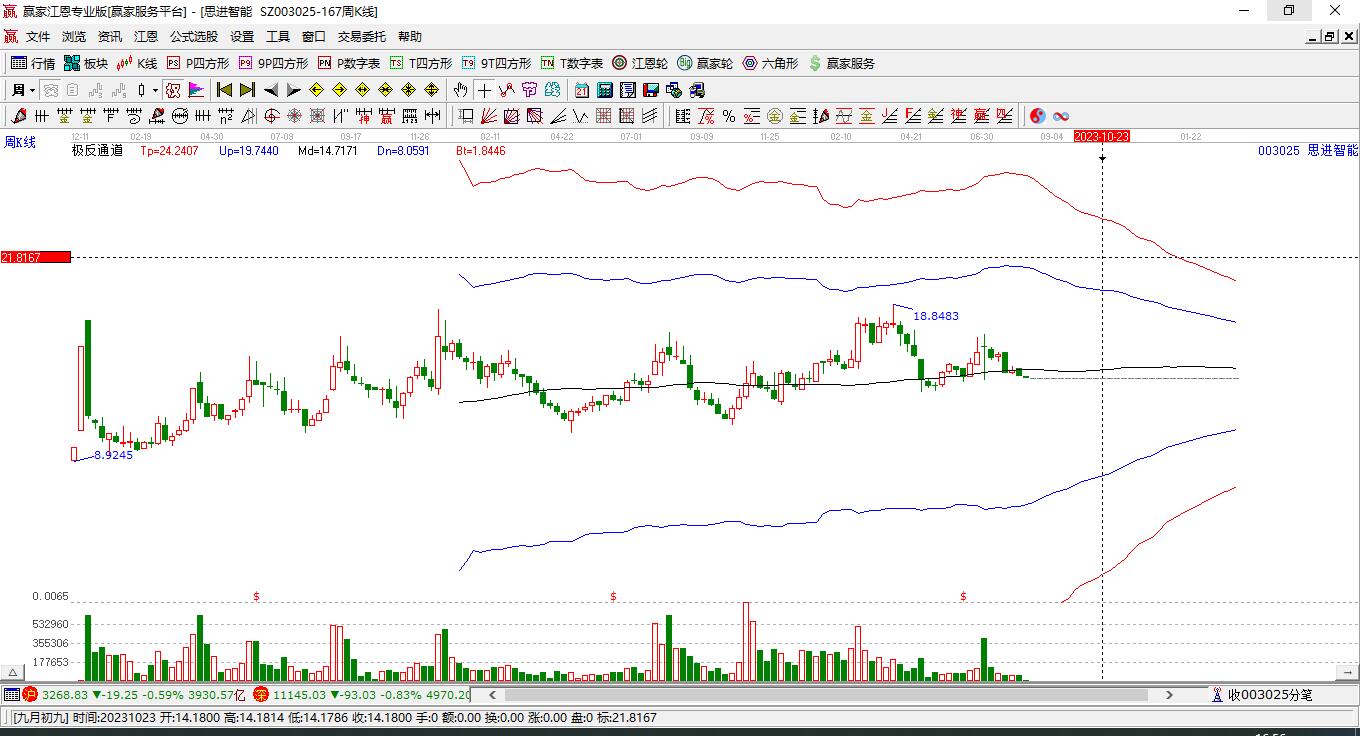Select the percent sign drawing tool
Screen dimensions: 1360x736
point(729,116)
